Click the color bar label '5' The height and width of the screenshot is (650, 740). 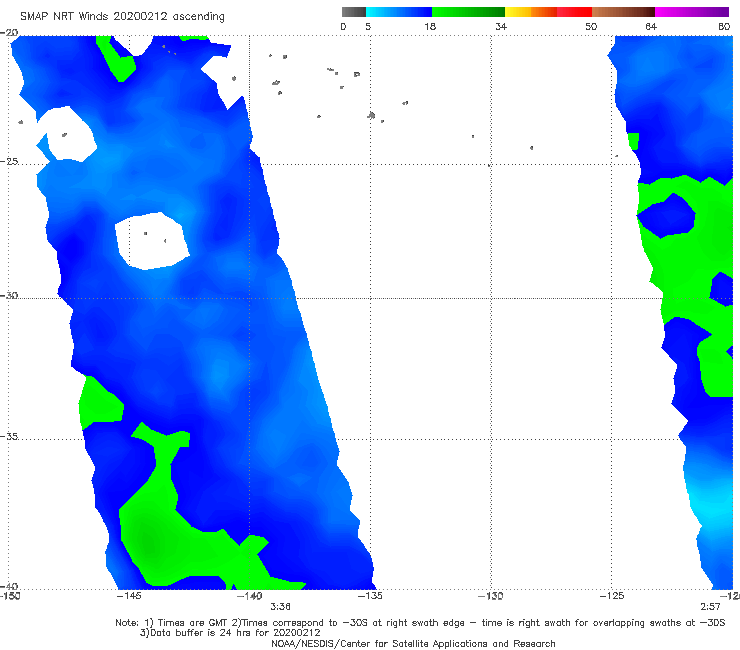tap(368, 26)
